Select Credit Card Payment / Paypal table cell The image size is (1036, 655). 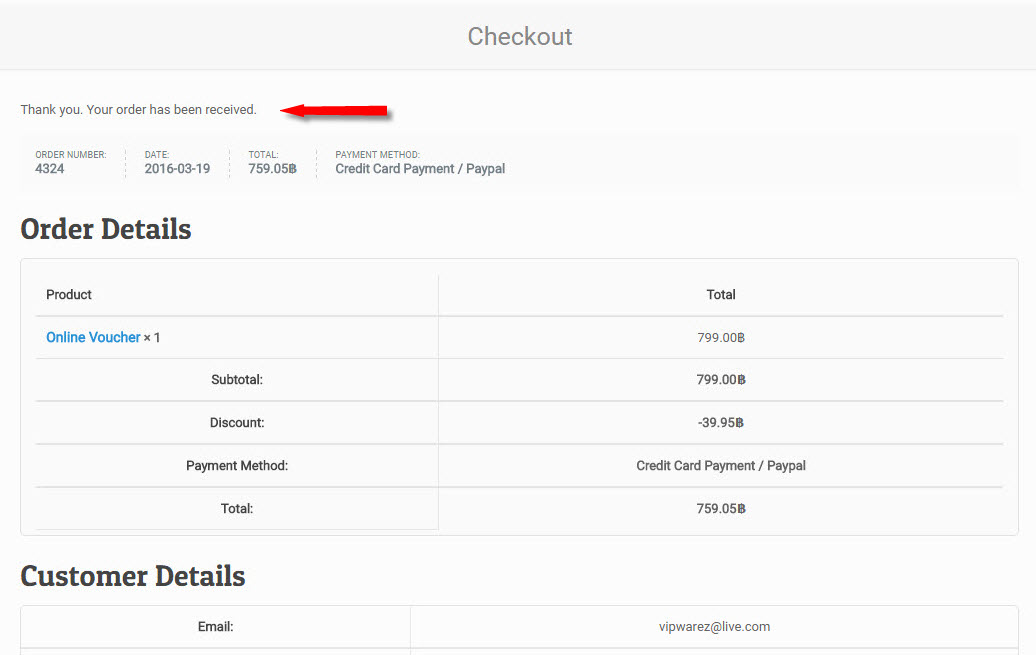(x=720, y=466)
